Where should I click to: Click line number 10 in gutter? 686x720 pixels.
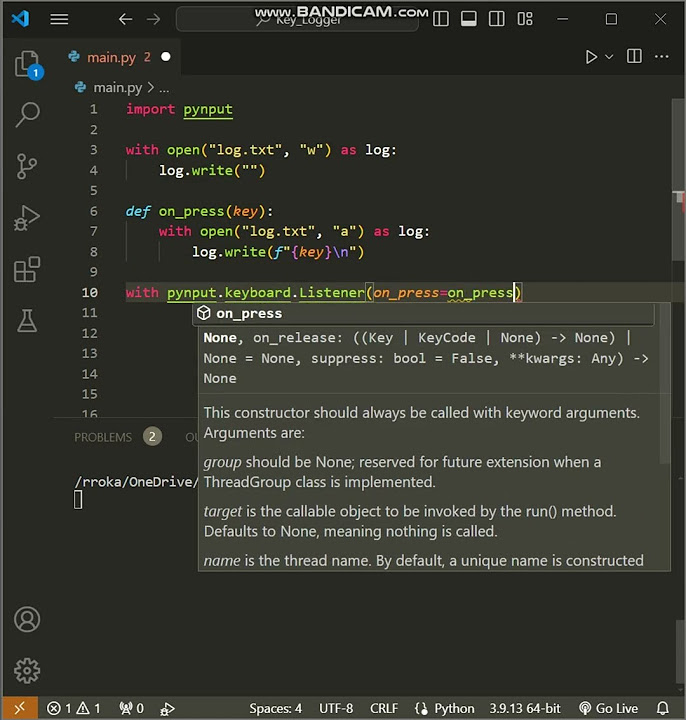tap(90, 292)
